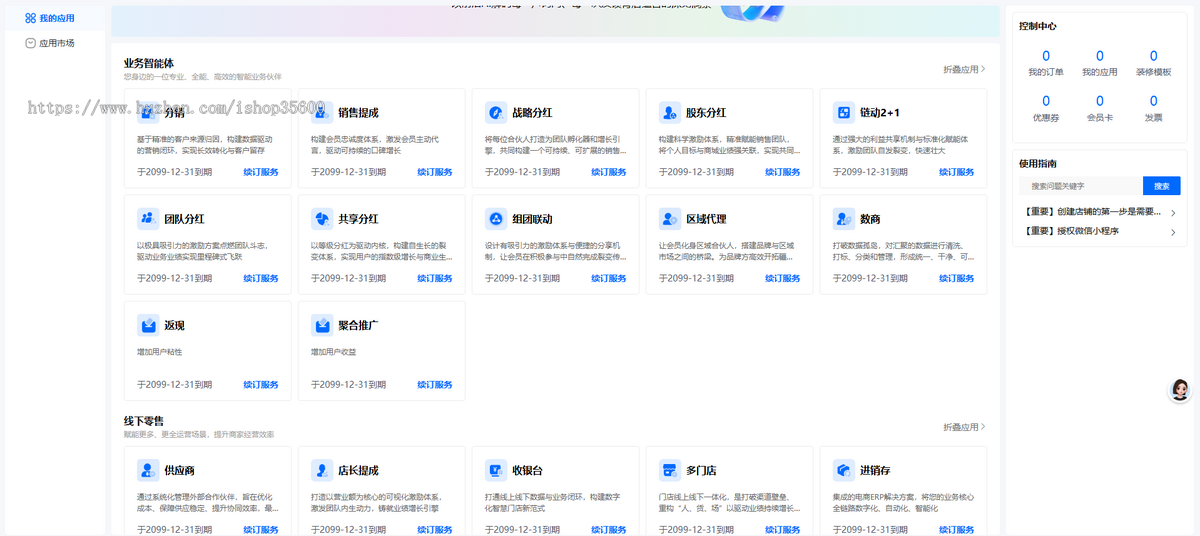Click the 搜索 button in 使用指南
The width and height of the screenshot is (1200, 536).
pos(1161,186)
